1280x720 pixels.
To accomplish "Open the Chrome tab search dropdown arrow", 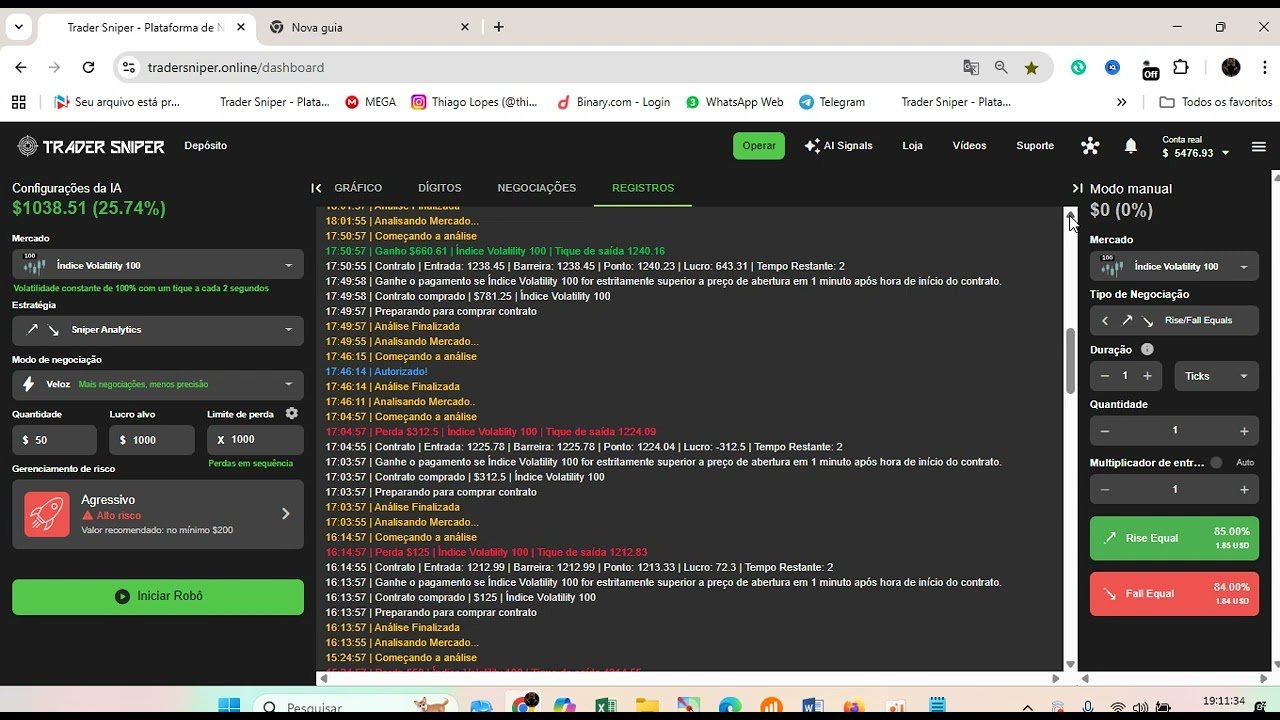I will 18,27.
